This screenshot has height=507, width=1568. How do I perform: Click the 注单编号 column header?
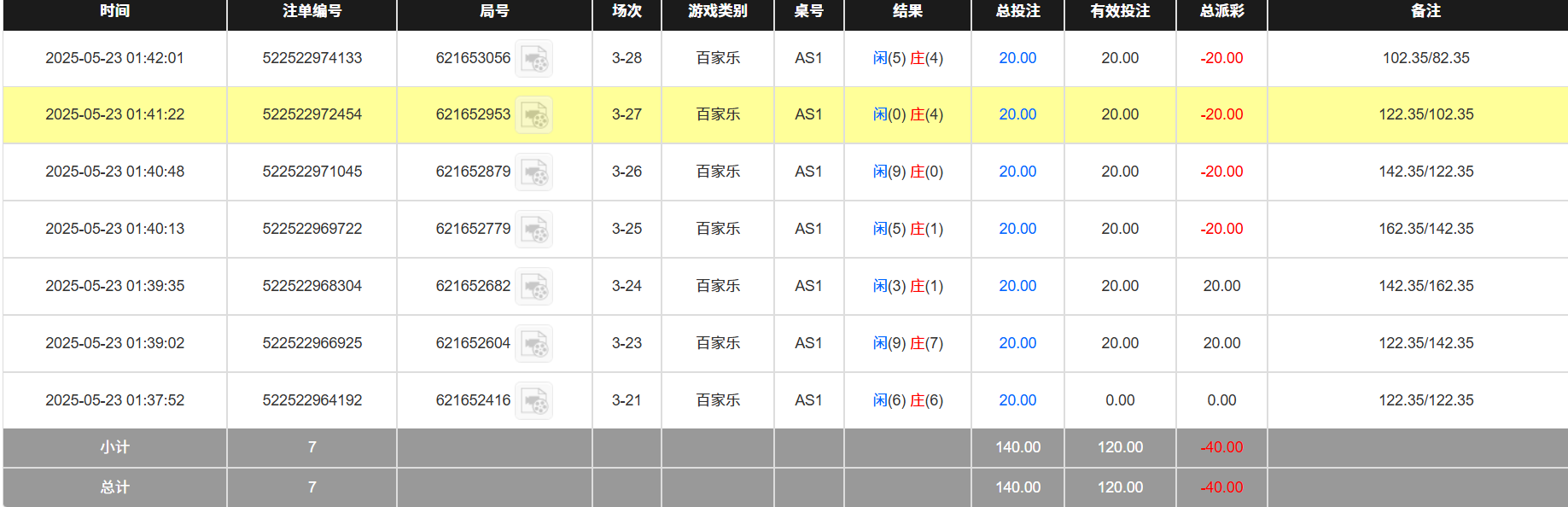[x=312, y=11]
